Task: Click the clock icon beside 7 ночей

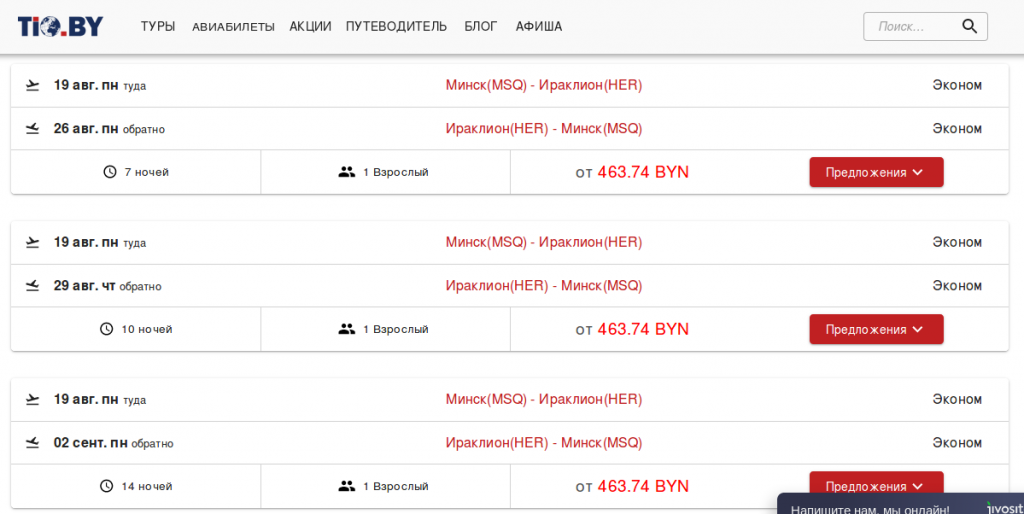Action: pyautogui.click(x=110, y=172)
